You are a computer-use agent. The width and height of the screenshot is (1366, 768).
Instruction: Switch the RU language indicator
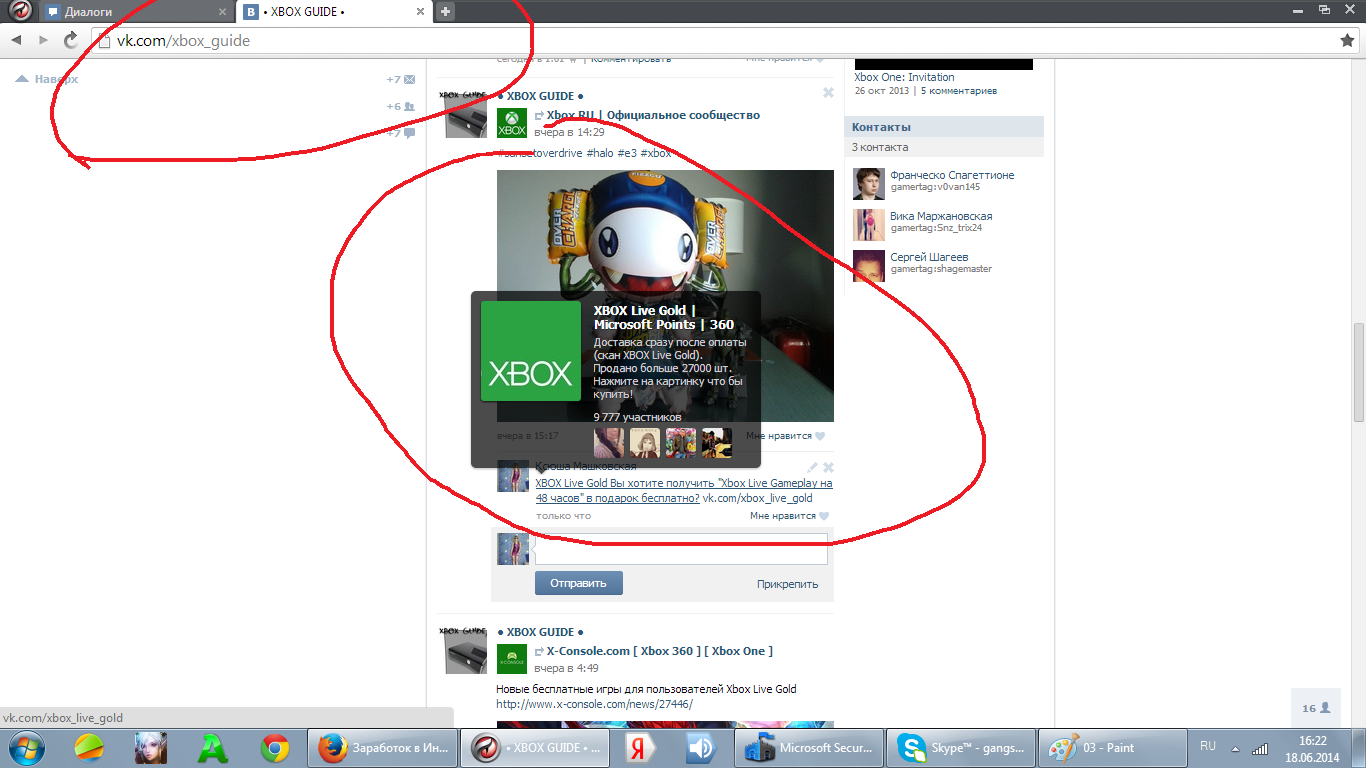(1208, 746)
